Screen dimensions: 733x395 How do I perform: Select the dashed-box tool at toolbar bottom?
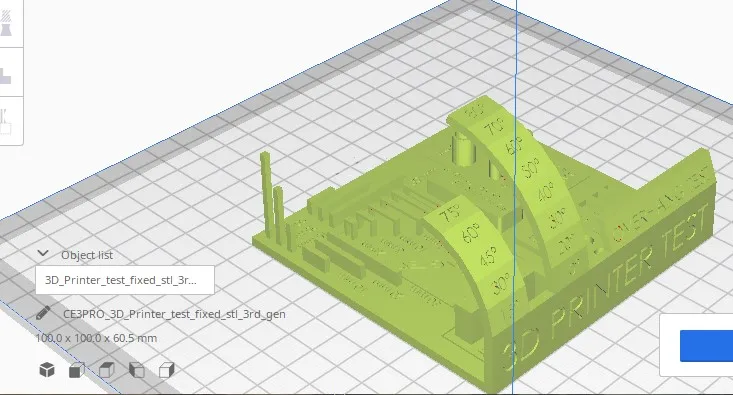point(6,122)
